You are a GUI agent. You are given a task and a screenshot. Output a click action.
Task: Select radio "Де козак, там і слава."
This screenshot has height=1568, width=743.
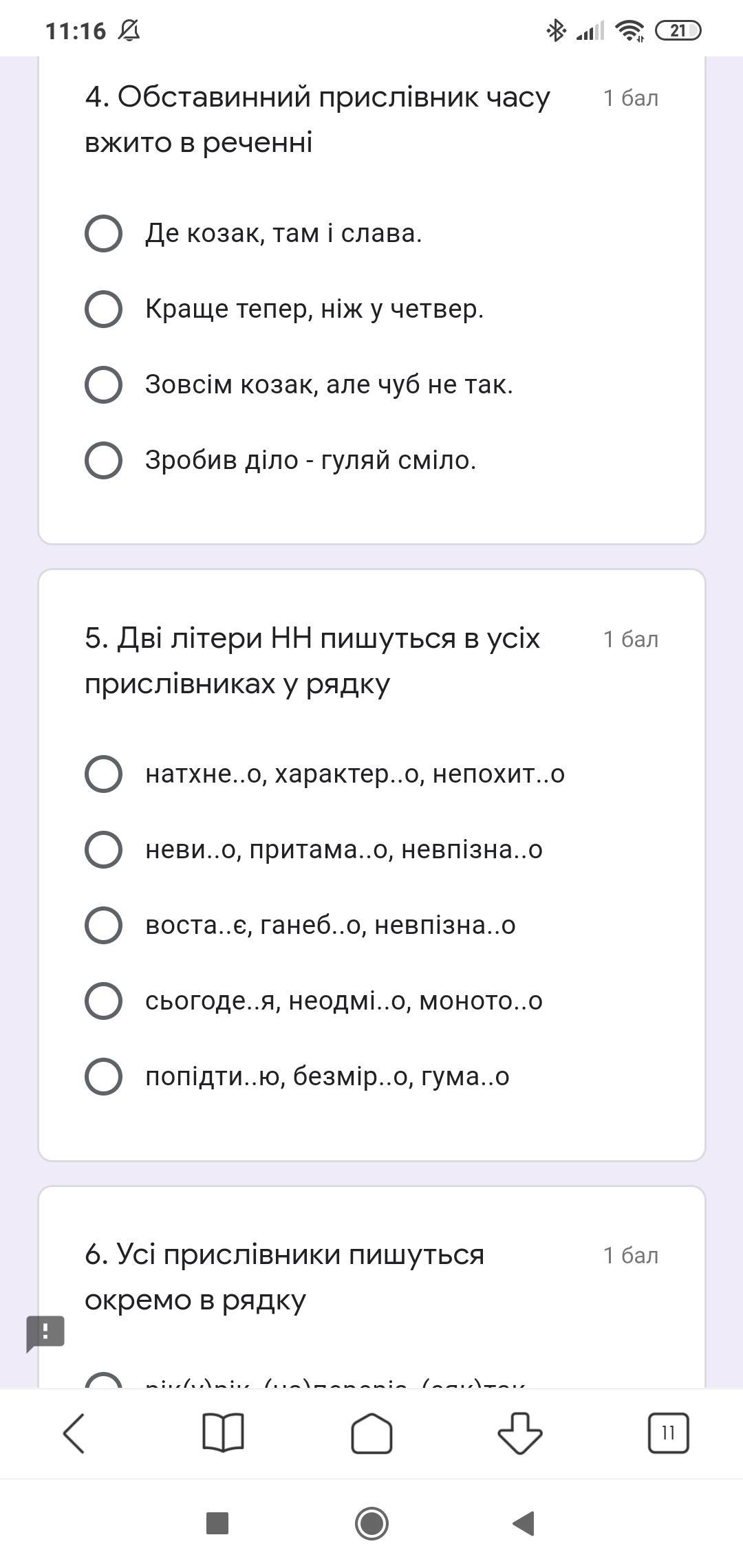click(104, 234)
